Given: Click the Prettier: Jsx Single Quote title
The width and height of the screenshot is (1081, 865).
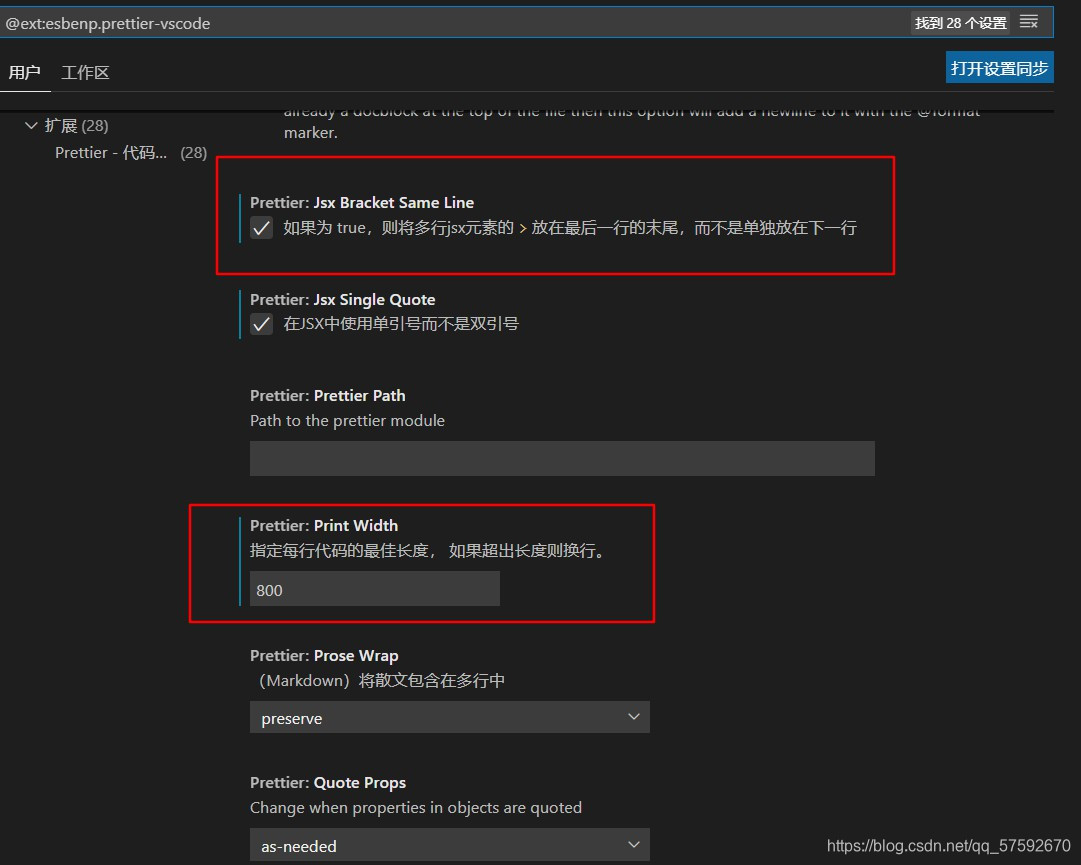Looking at the screenshot, I should (x=343, y=300).
